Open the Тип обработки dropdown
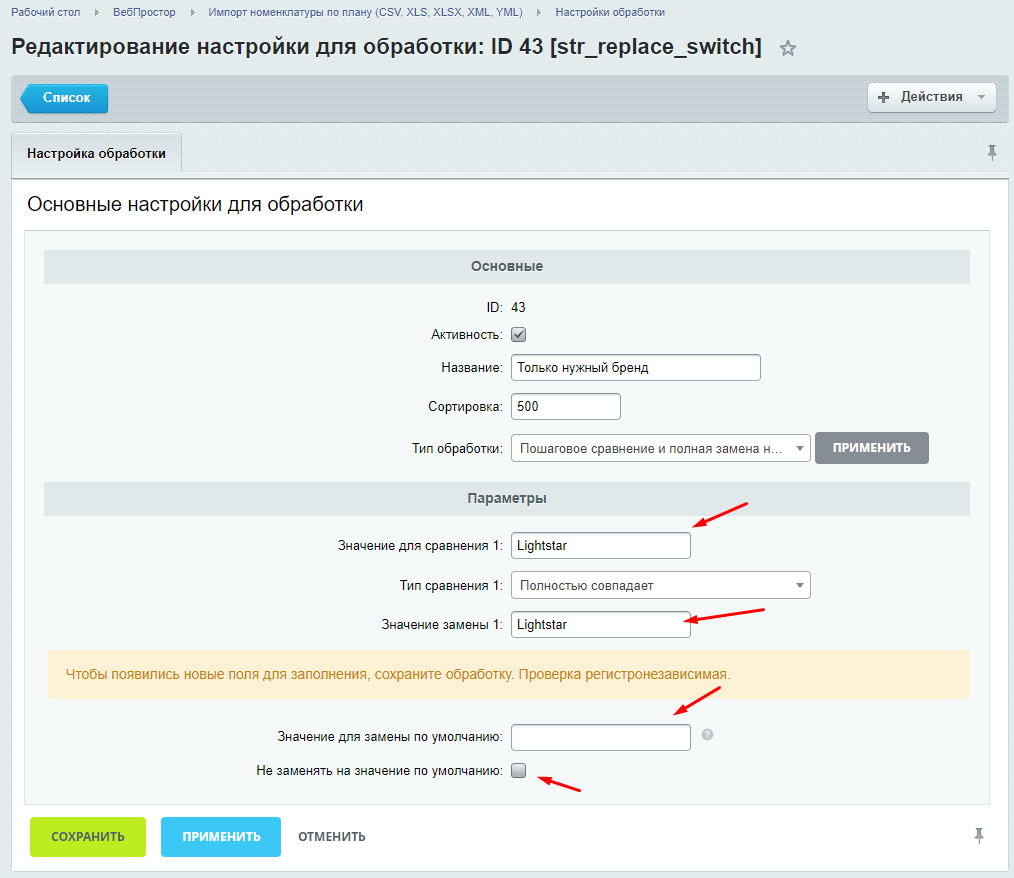Image resolution: width=1014 pixels, height=878 pixels. coord(660,448)
